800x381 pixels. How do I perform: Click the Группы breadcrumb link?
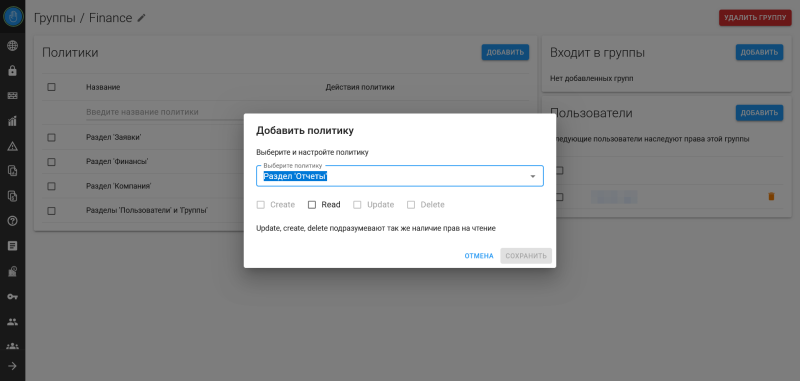click(x=54, y=18)
